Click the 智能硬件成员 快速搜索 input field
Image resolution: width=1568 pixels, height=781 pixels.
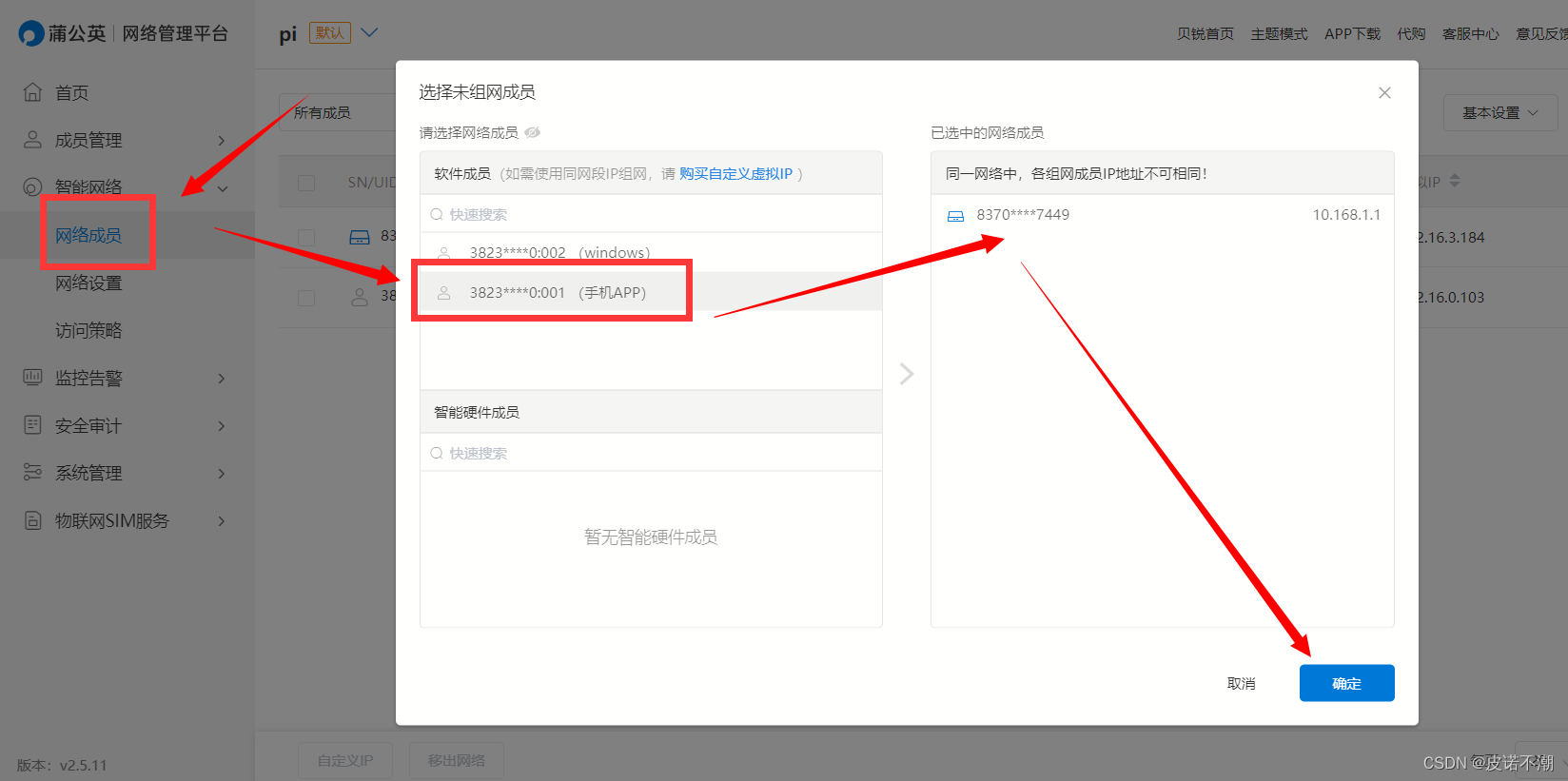pos(651,453)
